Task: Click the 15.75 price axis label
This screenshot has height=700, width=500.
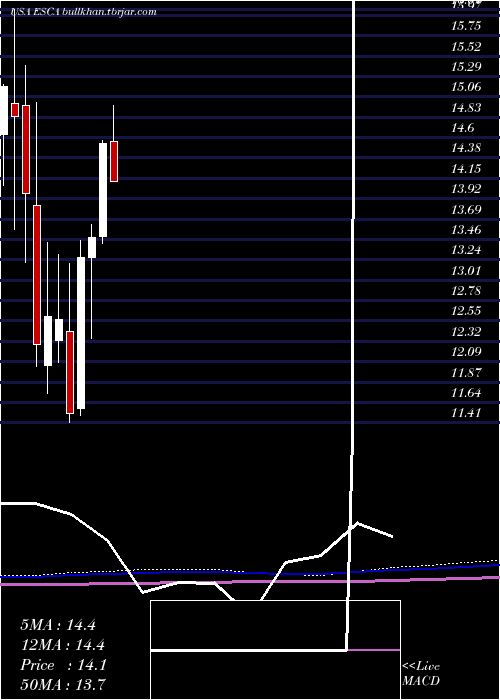Action: 466,26
